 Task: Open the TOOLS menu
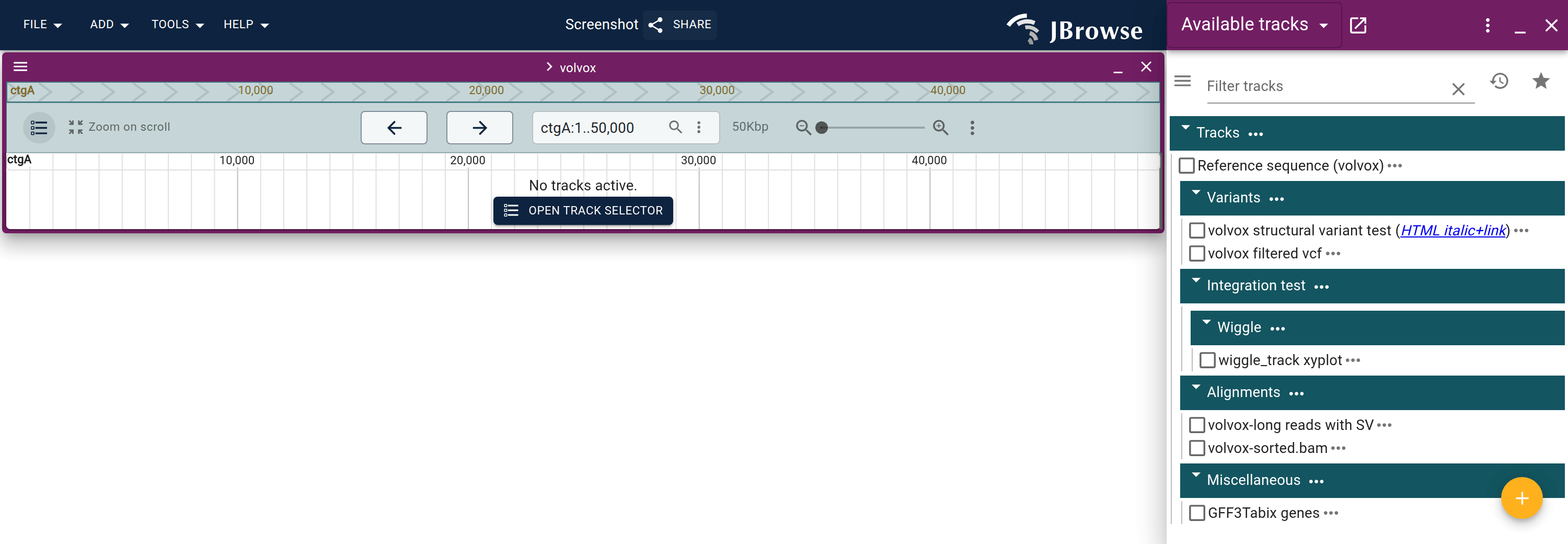177,25
